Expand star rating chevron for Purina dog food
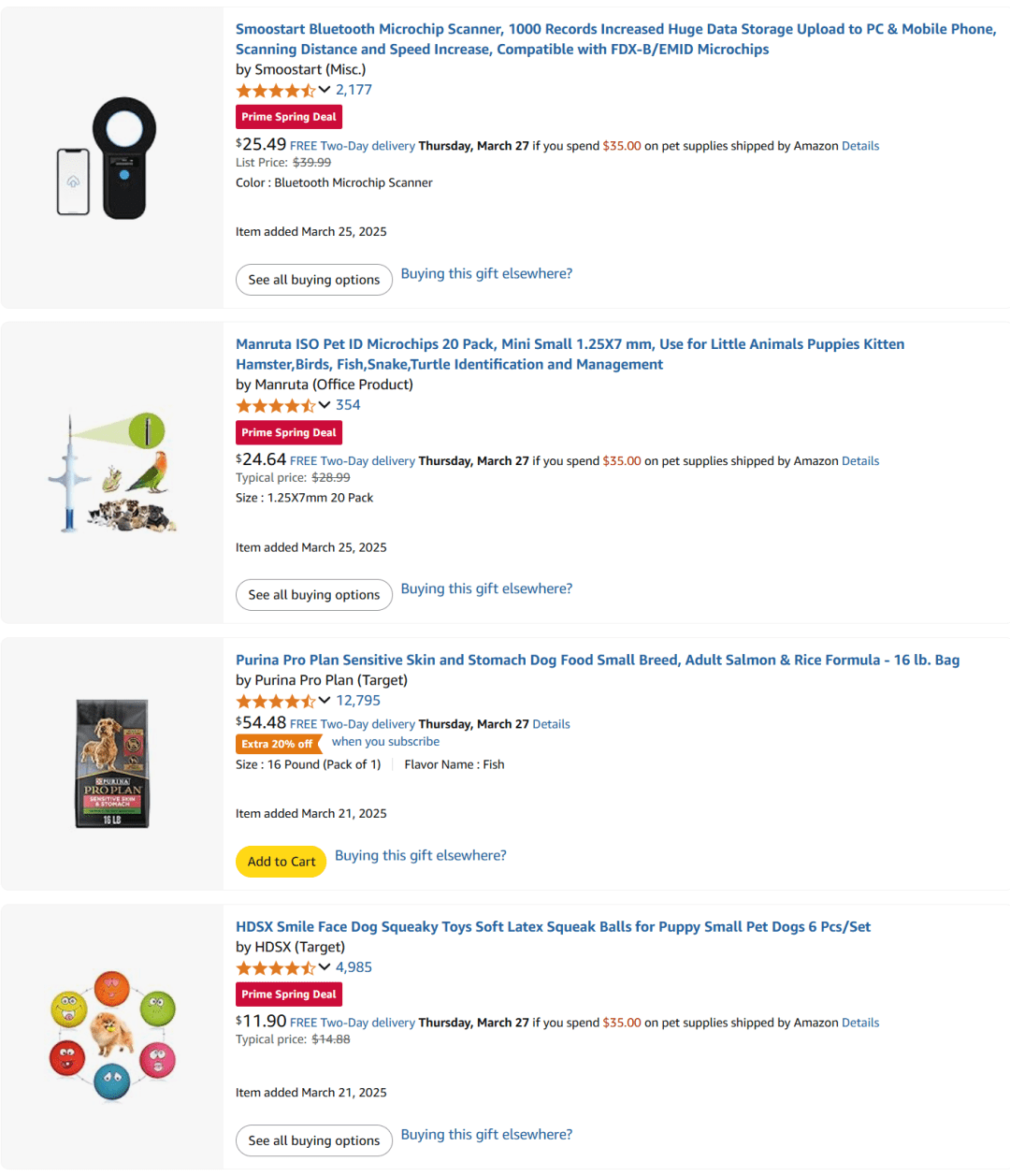The height and width of the screenshot is (1176, 1010). pos(324,701)
